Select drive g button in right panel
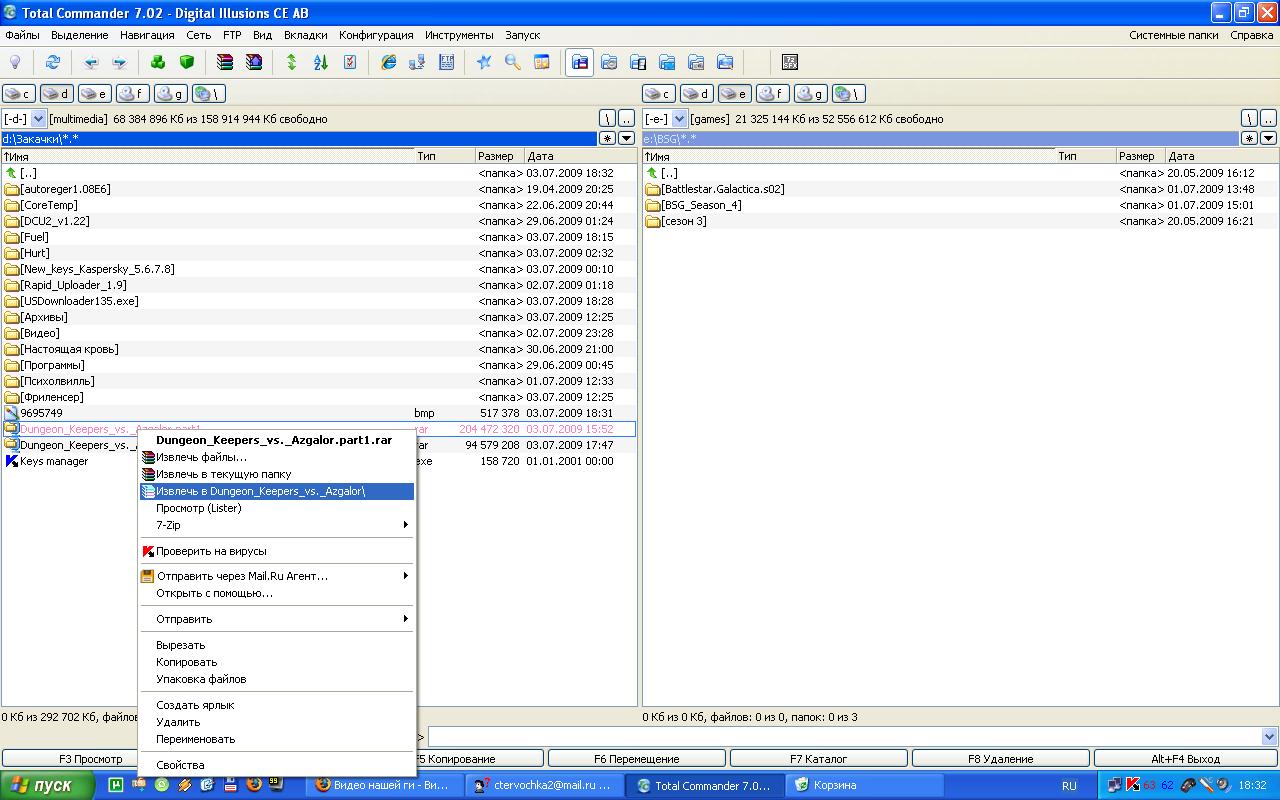This screenshot has width=1280, height=800. click(x=810, y=94)
